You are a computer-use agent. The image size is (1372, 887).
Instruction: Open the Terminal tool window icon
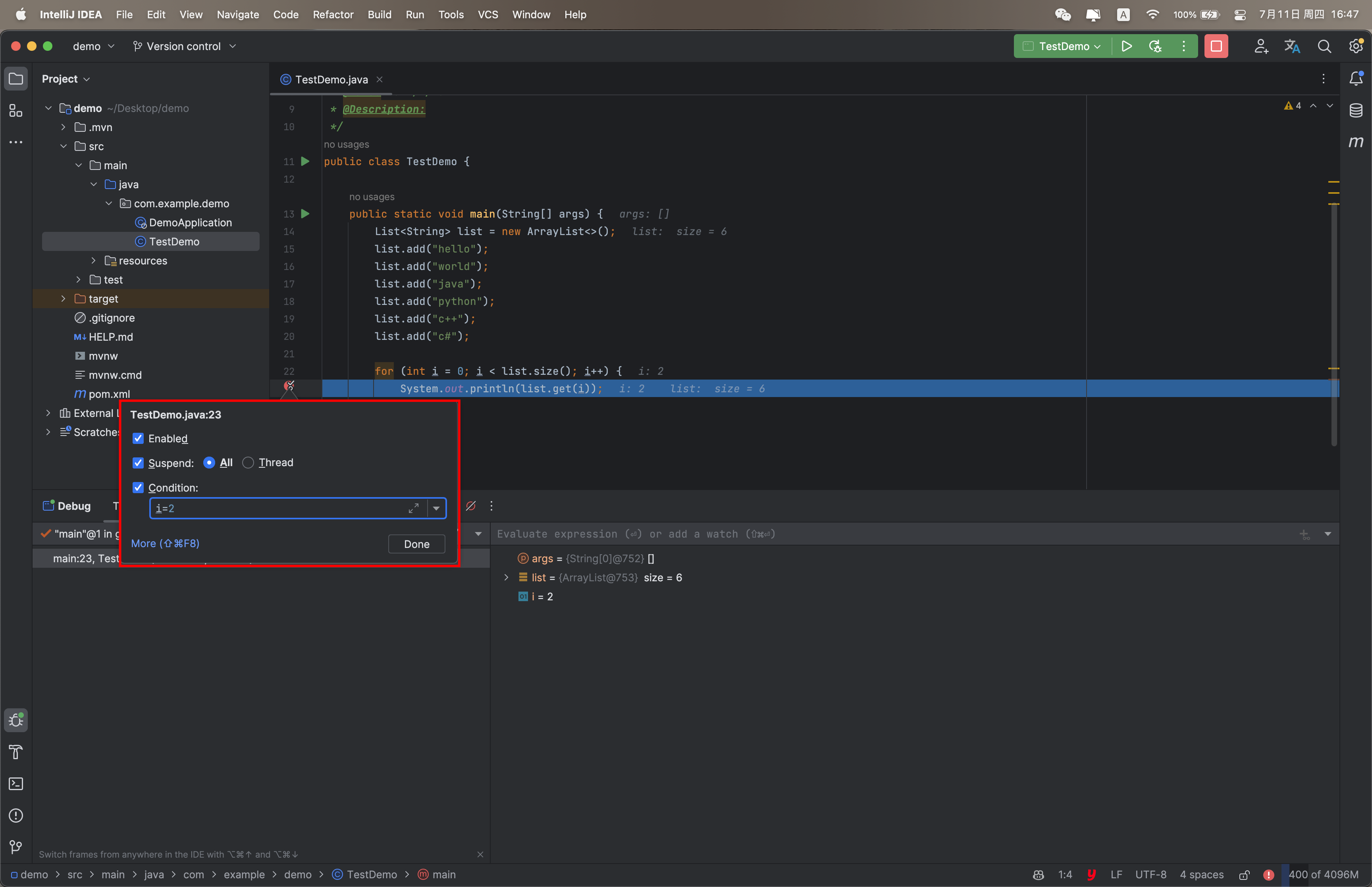pos(16,783)
